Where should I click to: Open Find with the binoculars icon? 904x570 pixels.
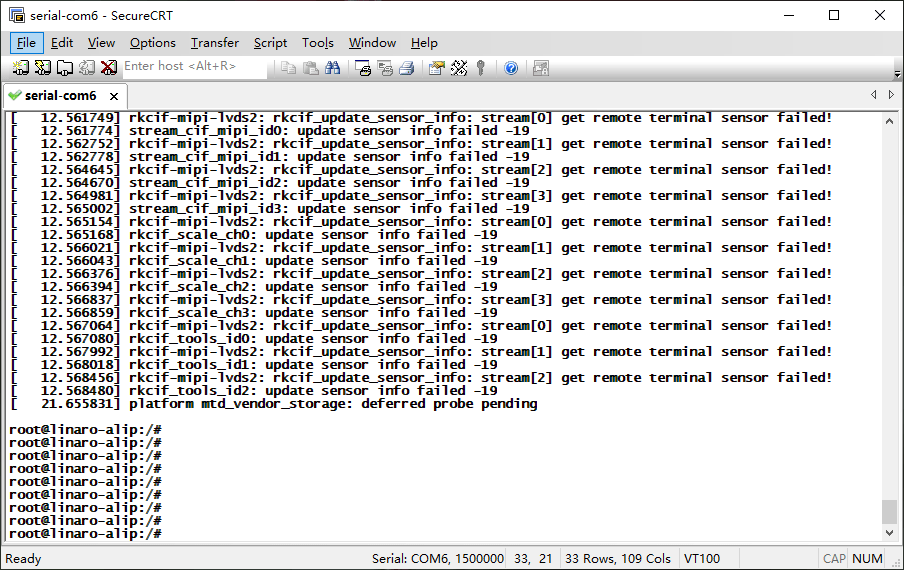coord(333,68)
